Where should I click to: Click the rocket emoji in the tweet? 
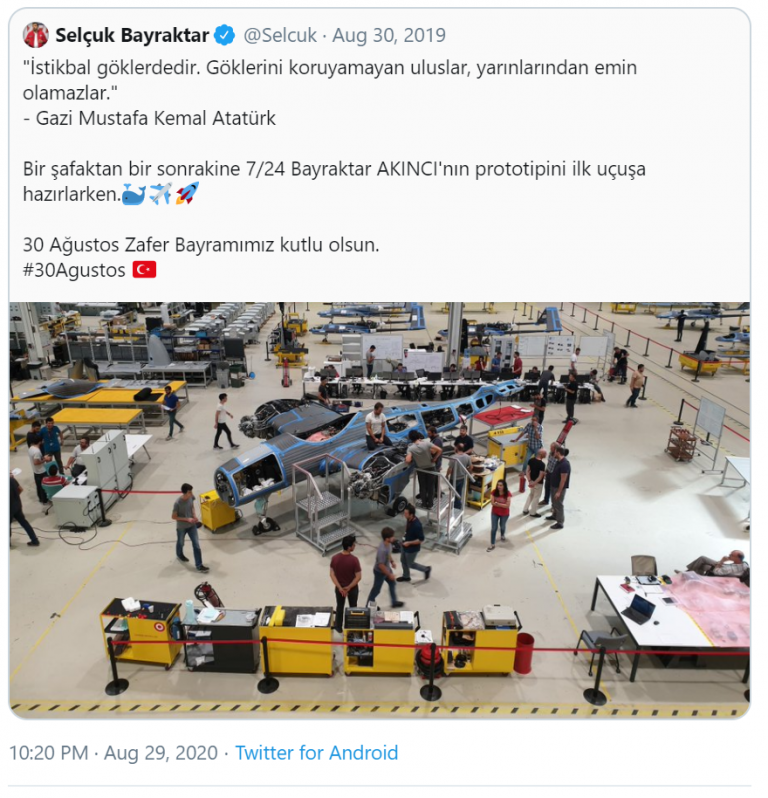pos(187,194)
